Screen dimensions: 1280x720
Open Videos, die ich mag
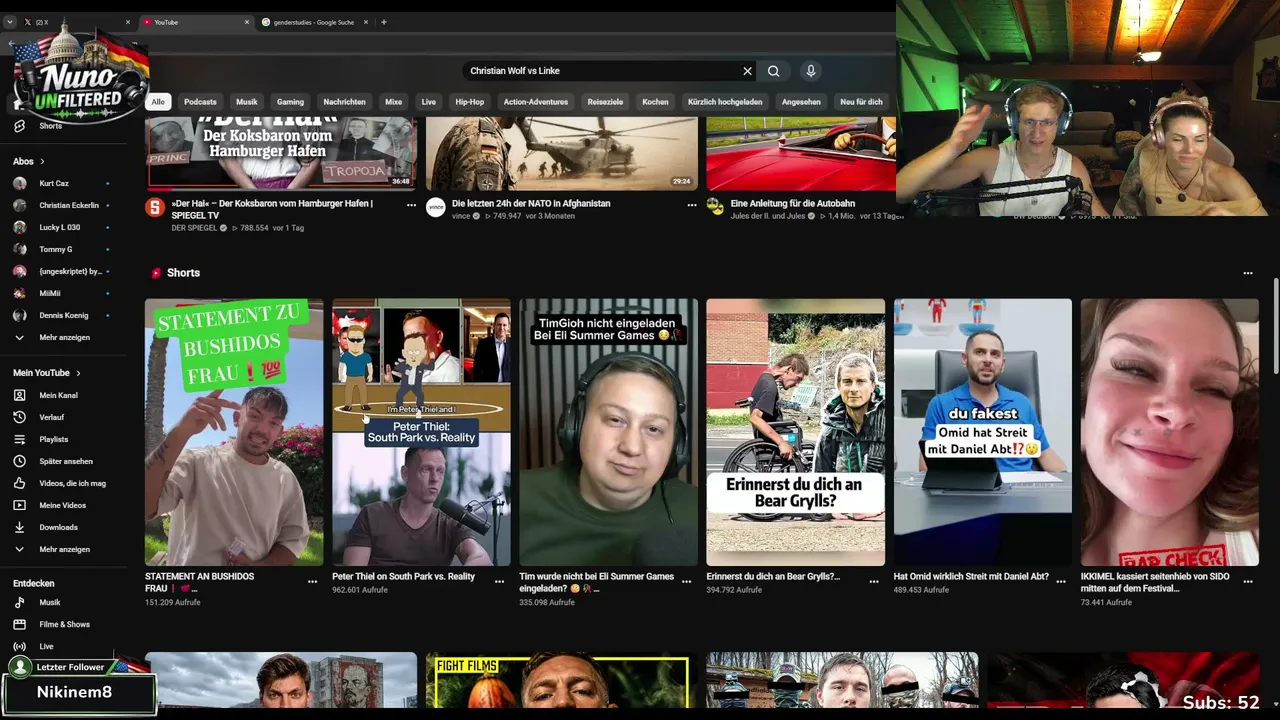60,483
